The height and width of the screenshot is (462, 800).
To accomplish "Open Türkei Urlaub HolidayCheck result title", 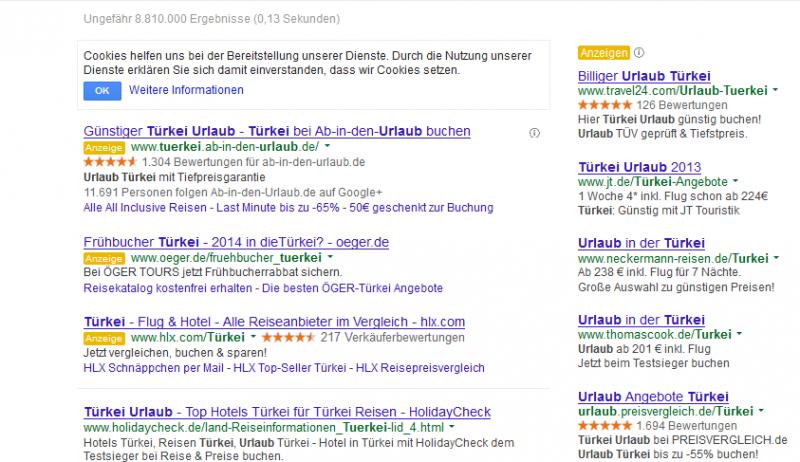I will coord(287,412).
